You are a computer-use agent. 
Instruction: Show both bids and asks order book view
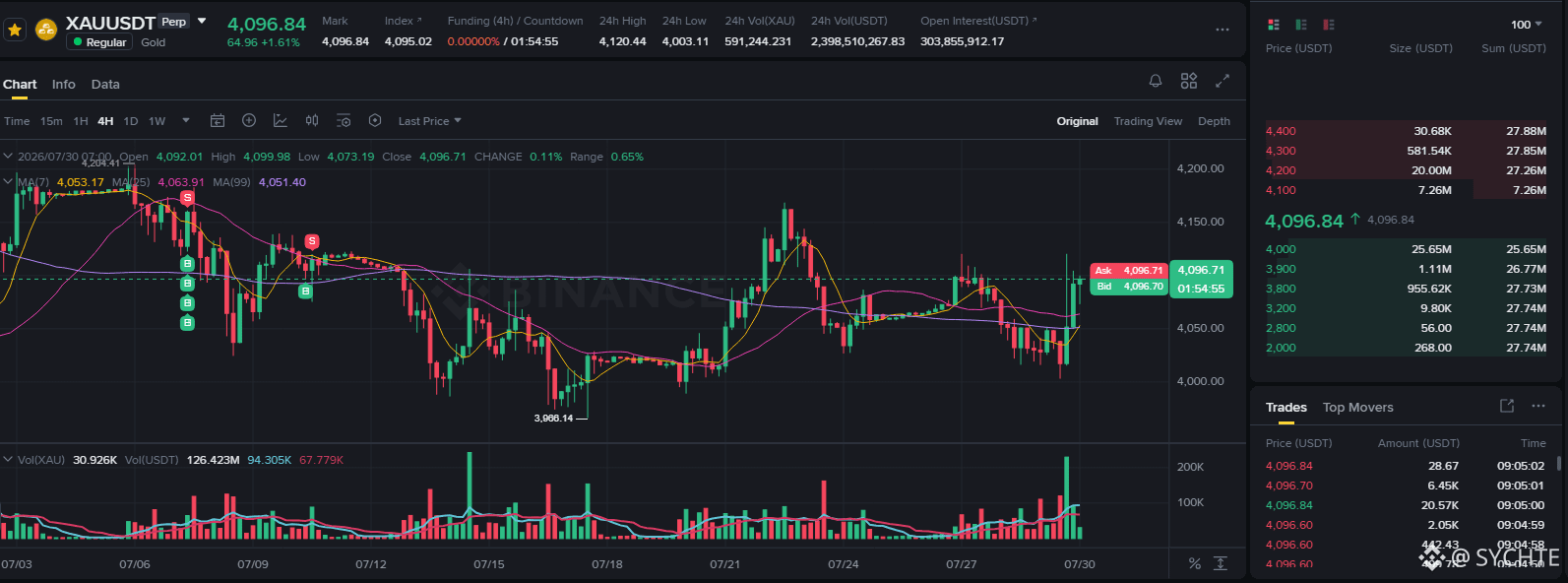coord(1274,25)
